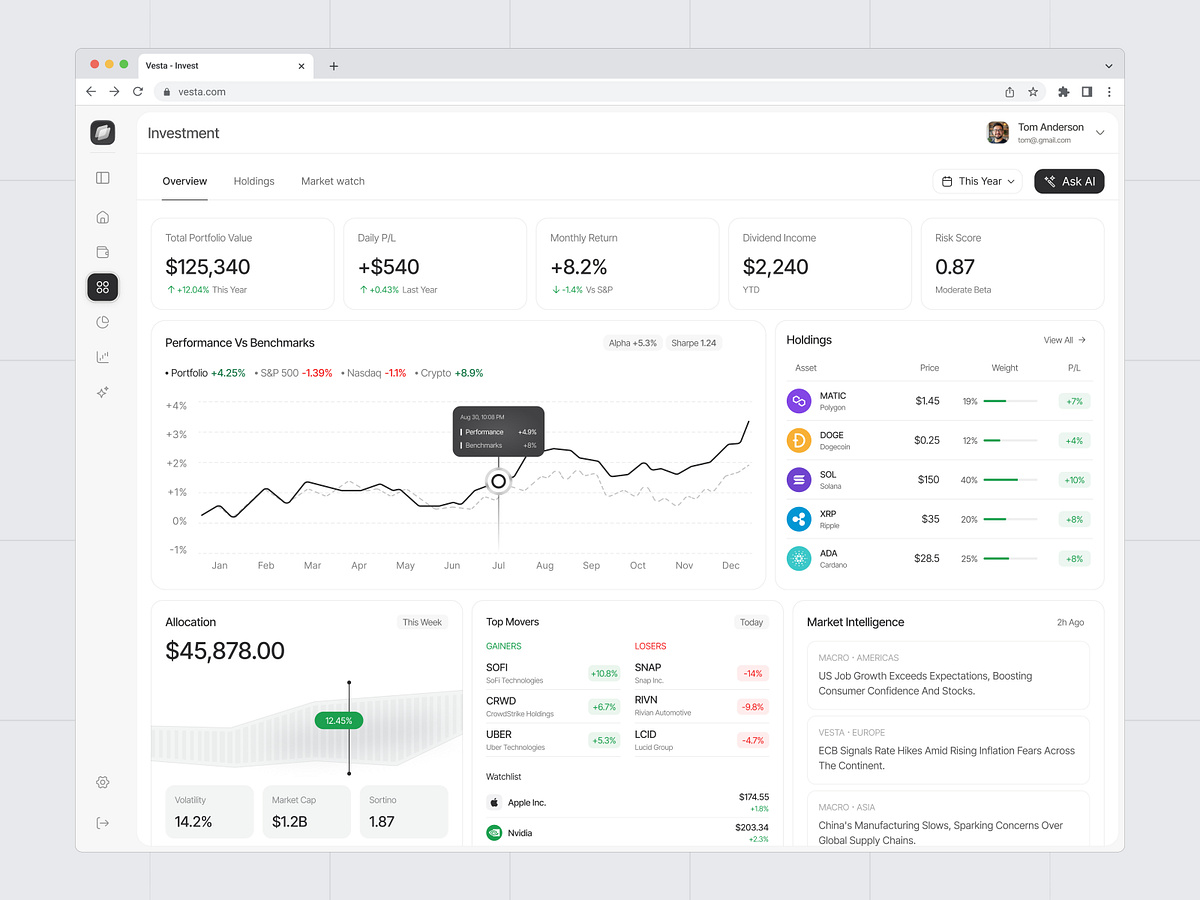Click the Ask AI button
The image size is (1200, 900).
[1069, 181]
